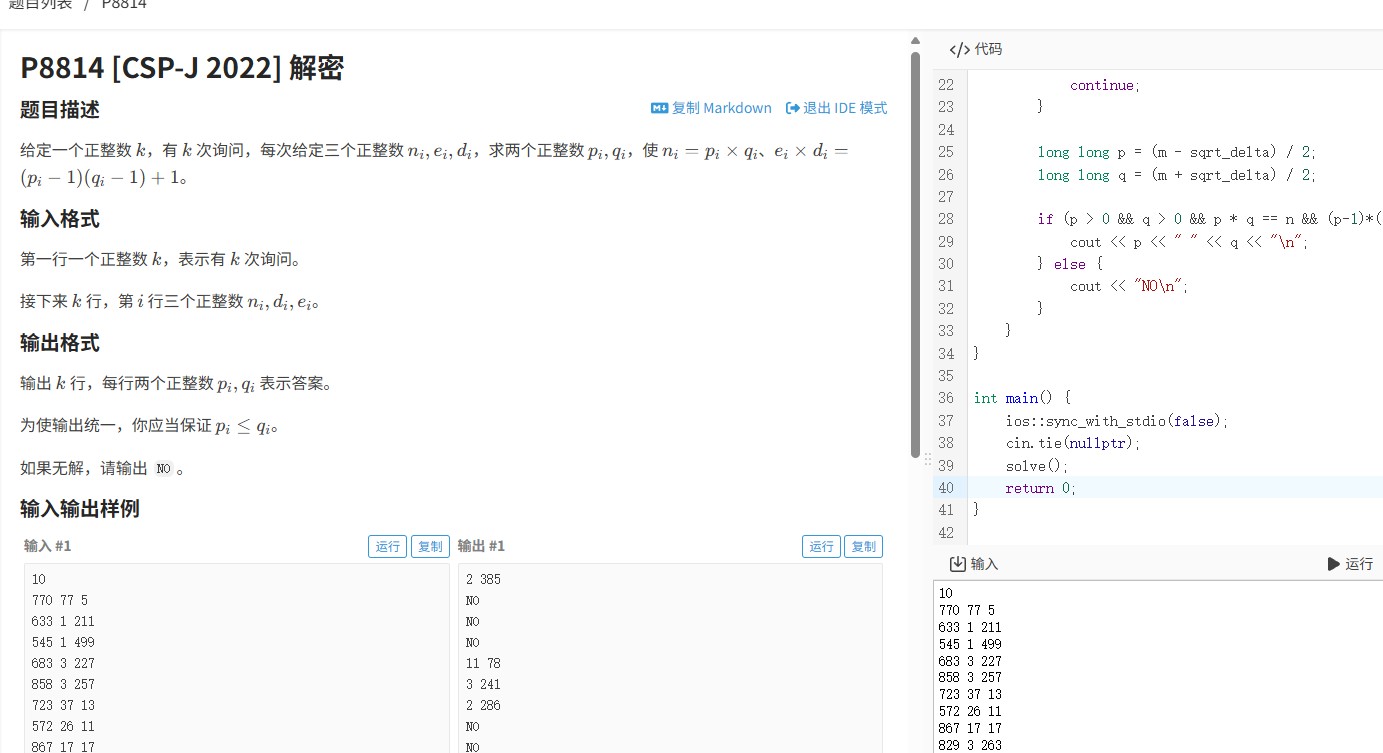Viewport: 1383px width, 753px height.
Task: Click the scroll-up arrow above problem scrollbar
Action: 914,41
